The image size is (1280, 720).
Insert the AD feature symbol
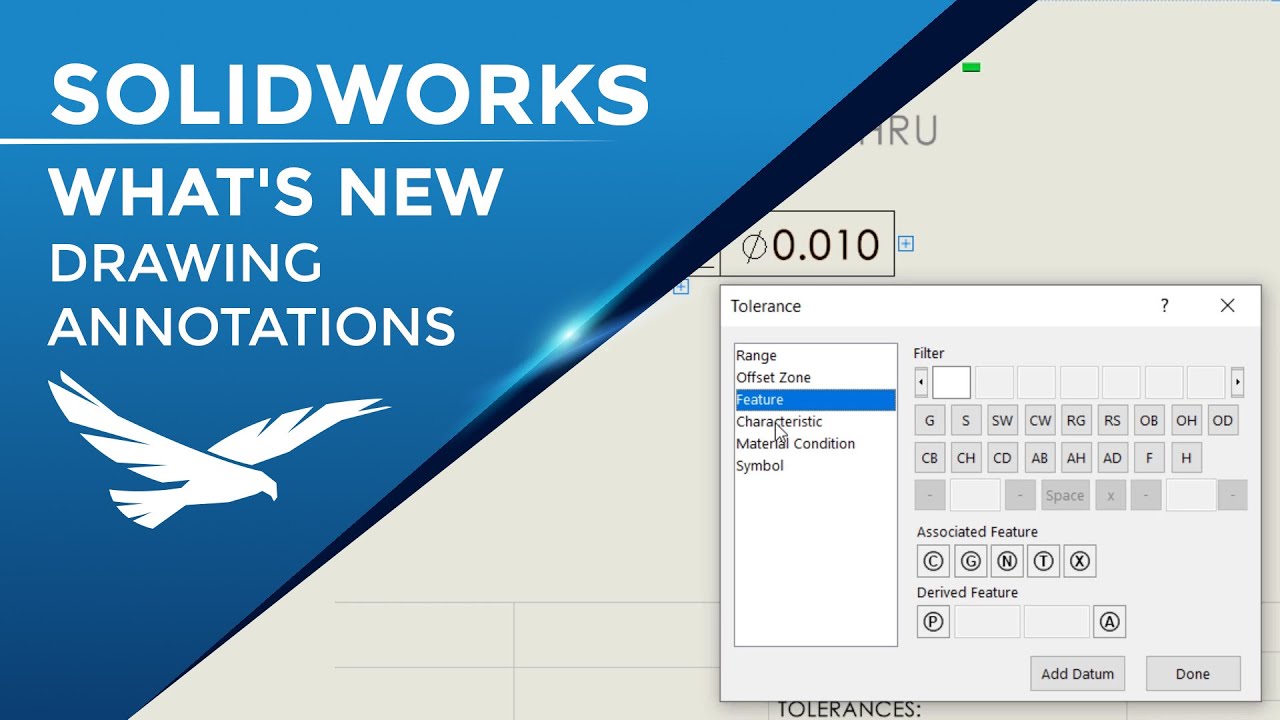pyautogui.click(x=1112, y=458)
